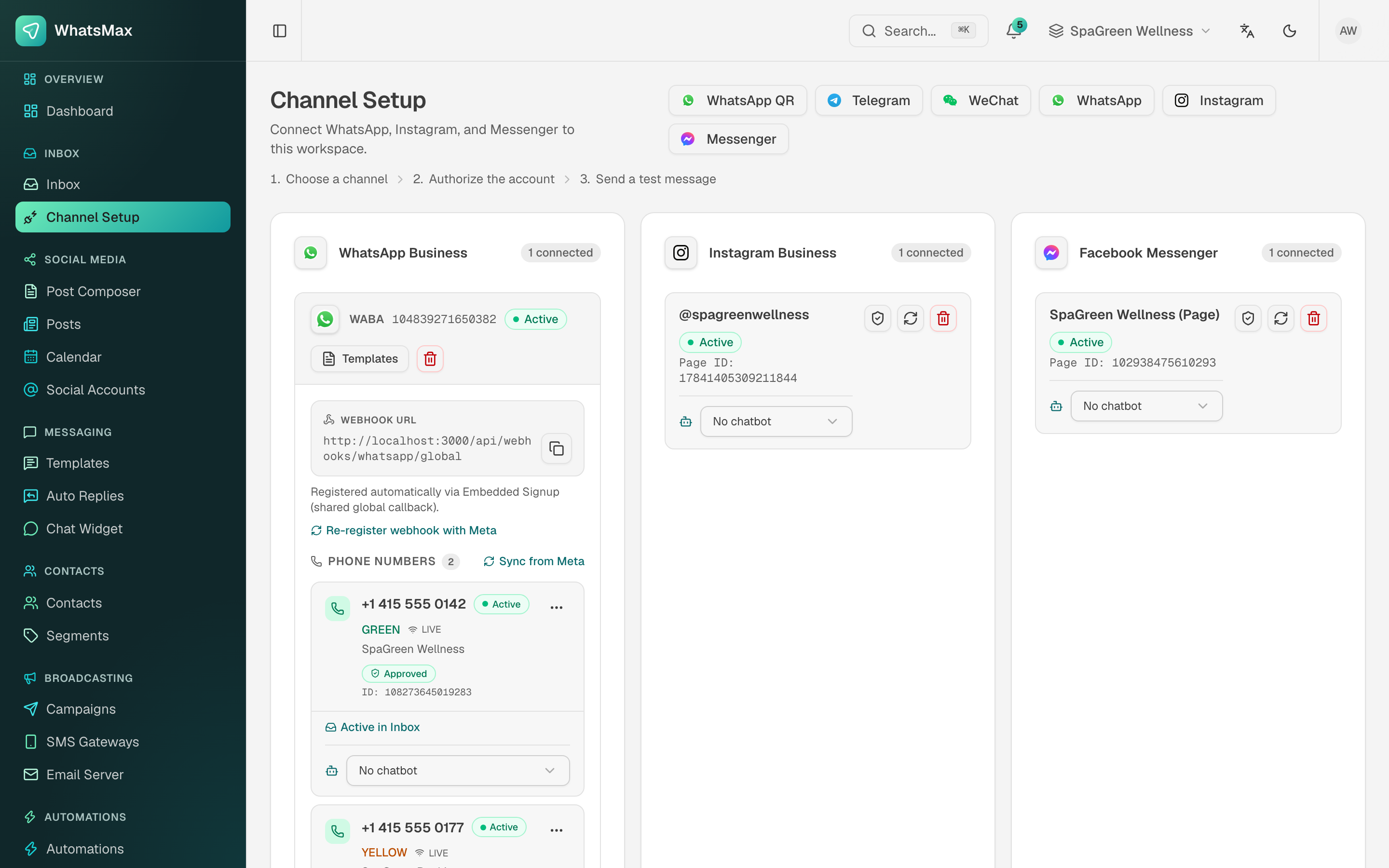
Task: Open Contacts in sidebar
Action: 123,603
